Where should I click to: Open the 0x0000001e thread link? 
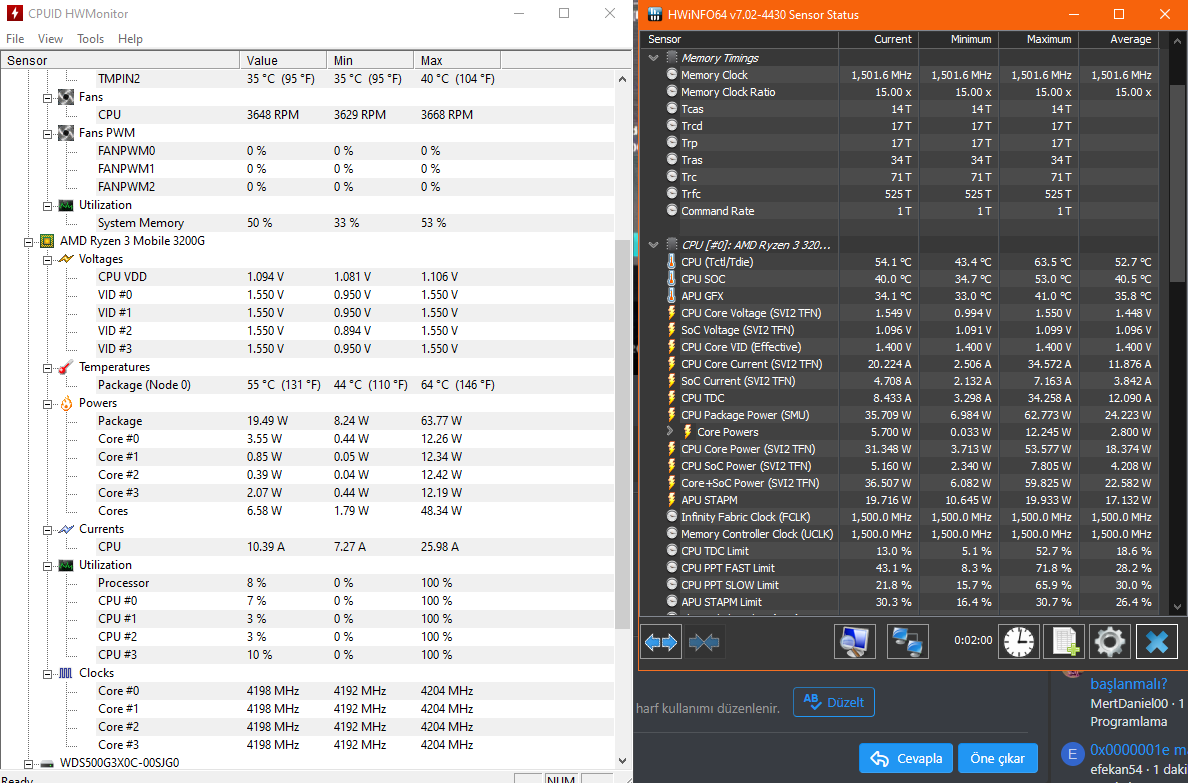tap(1138, 750)
